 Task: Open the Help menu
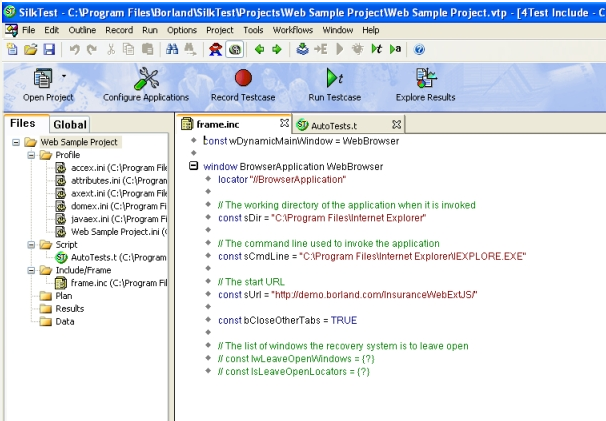370,30
